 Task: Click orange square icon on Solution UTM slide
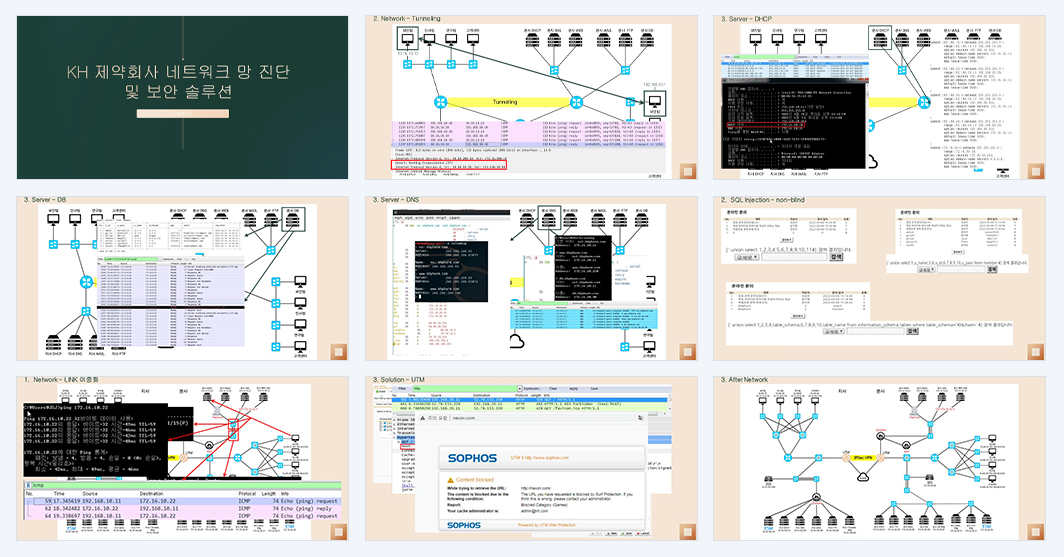point(687,532)
